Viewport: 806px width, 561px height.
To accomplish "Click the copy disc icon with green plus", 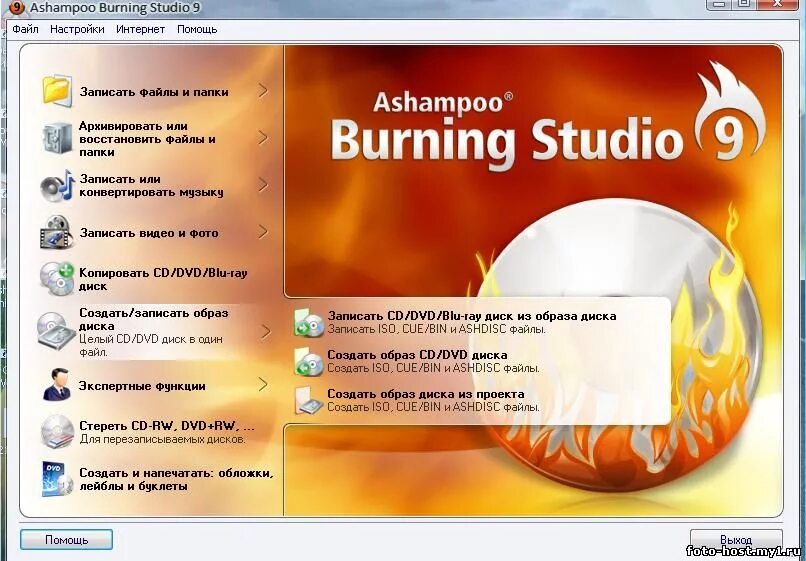I will pyautogui.click(x=57, y=279).
